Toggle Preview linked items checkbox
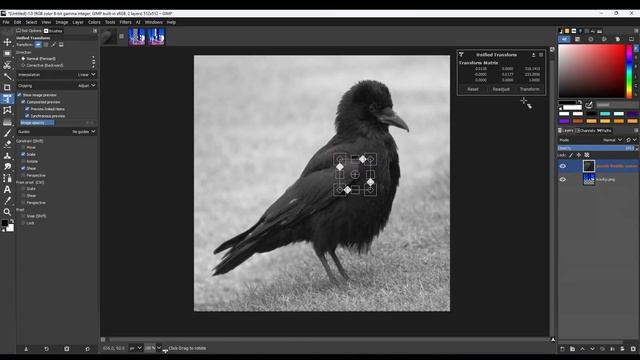640x360 pixels. [27, 109]
